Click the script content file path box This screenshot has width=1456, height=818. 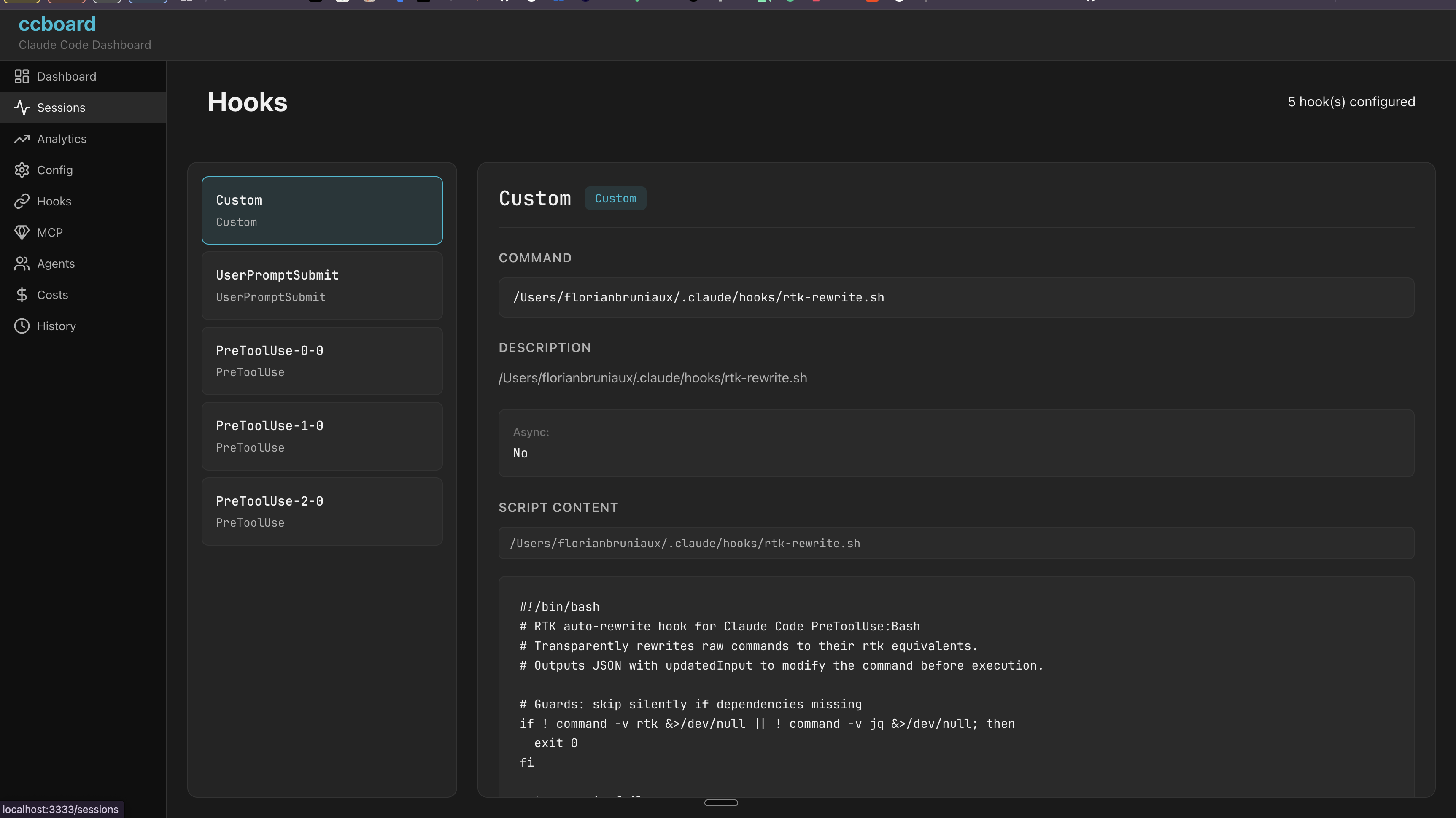pos(955,544)
